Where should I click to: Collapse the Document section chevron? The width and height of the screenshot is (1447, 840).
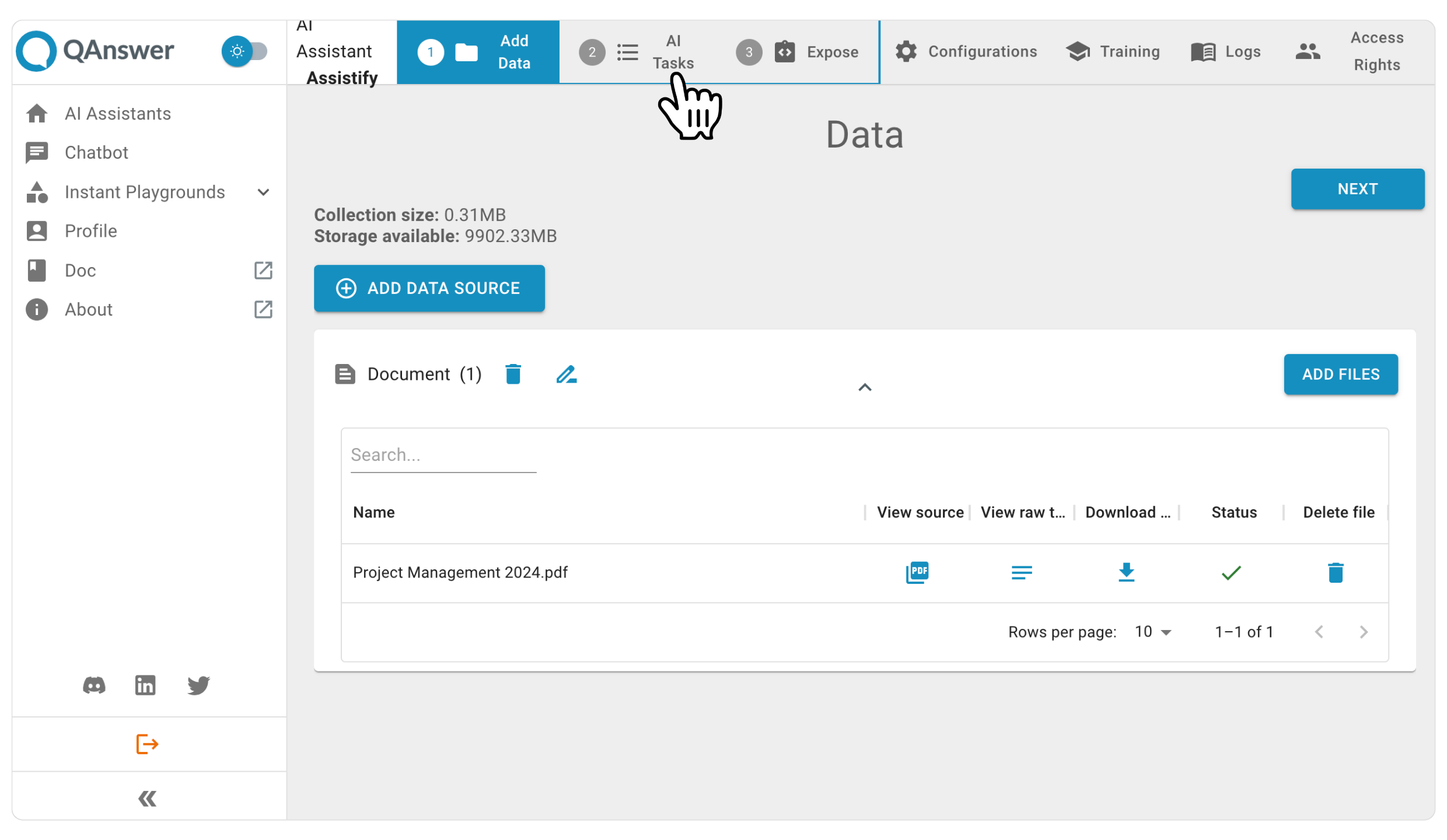pos(865,387)
